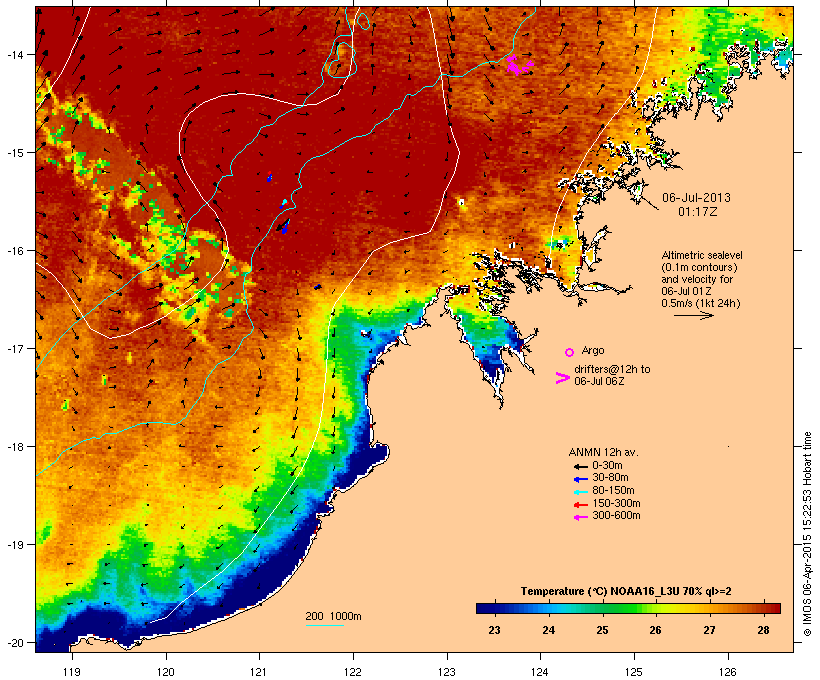Click the colorbar tick label 24
Image resolution: width=820 pixels, height=680 pixels.
pyautogui.click(x=548, y=630)
